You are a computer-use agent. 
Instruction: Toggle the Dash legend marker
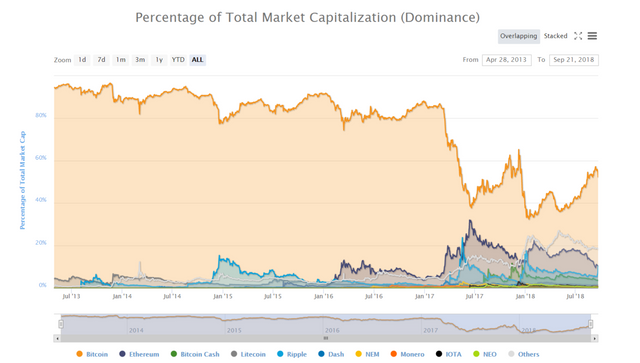[321, 354]
